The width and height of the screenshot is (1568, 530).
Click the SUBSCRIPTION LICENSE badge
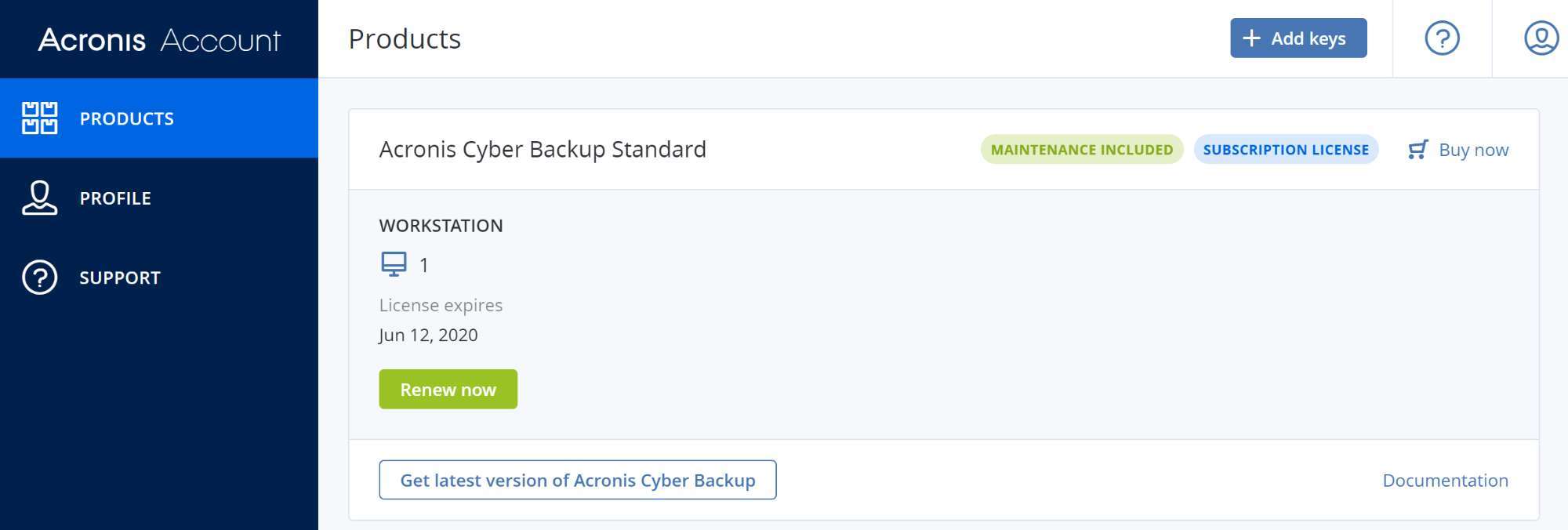(x=1286, y=150)
